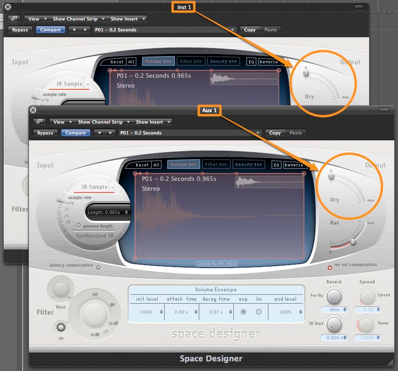
Task: Open View dropdown in Aux 1 window
Action: pyautogui.click(x=62, y=122)
